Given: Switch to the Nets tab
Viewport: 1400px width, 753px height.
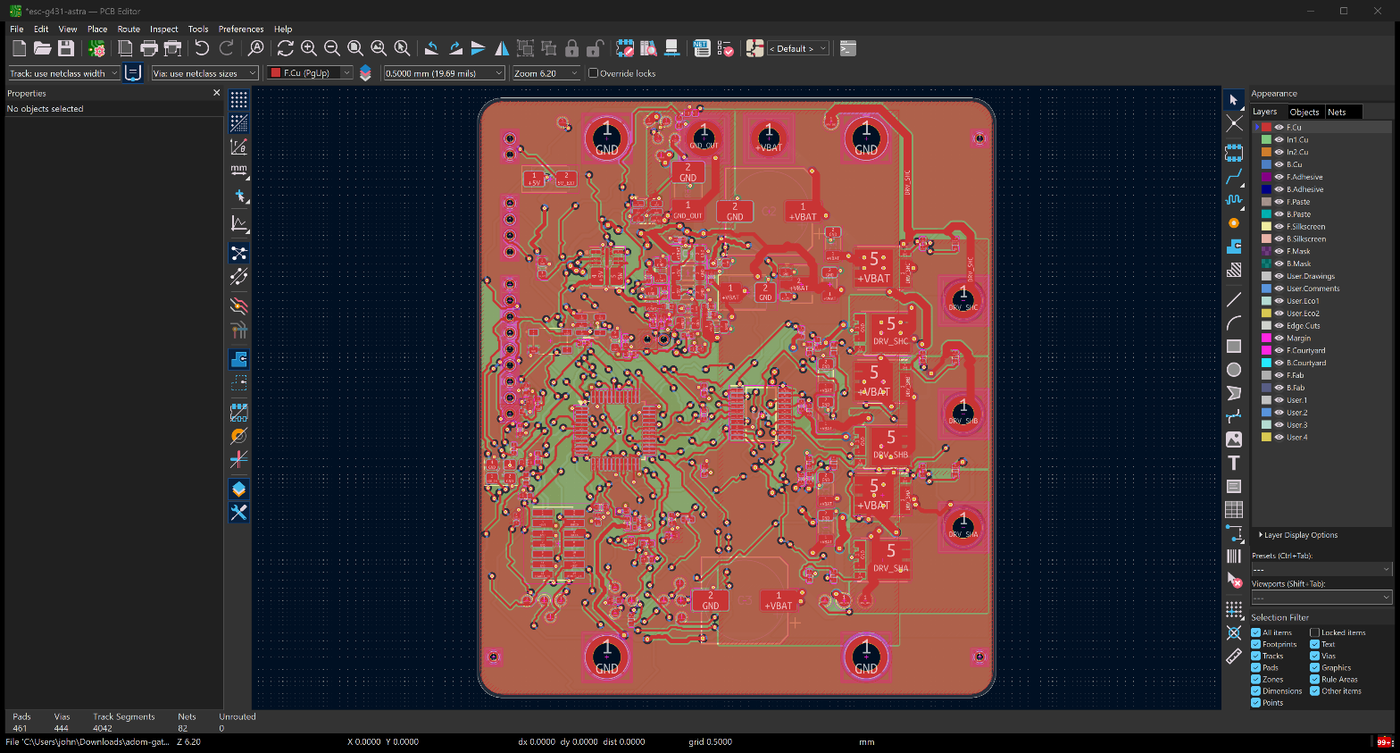Looking at the screenshot, I should (1337, 112).
